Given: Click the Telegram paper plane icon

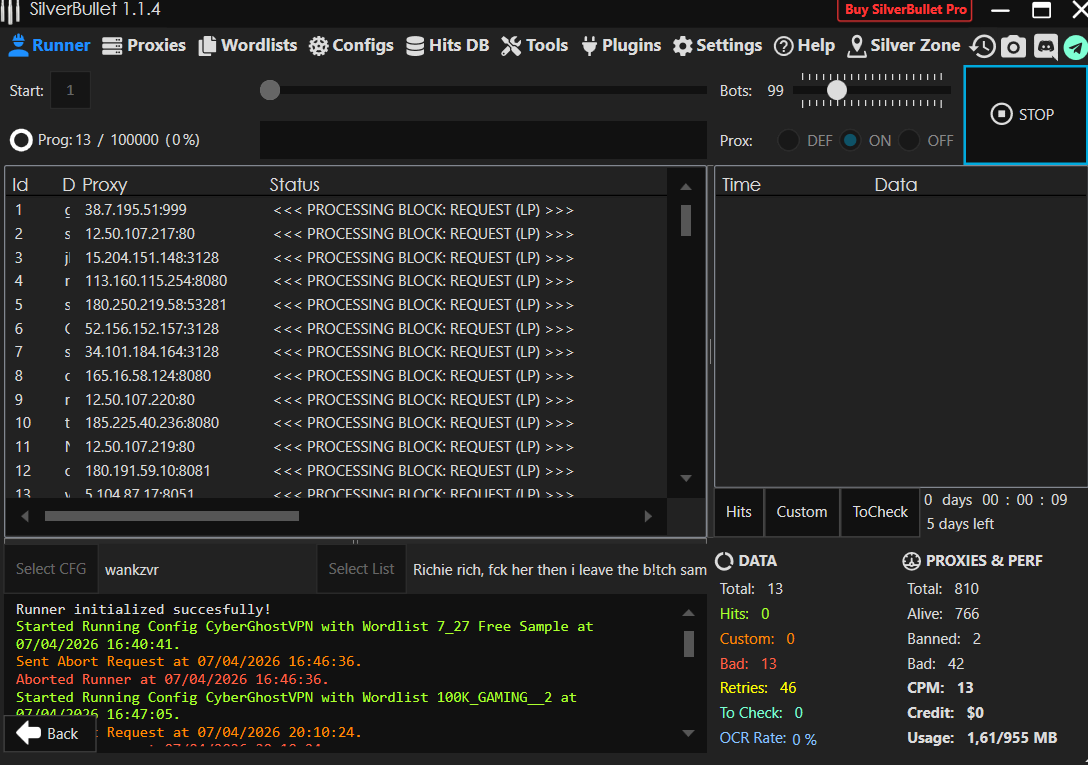Looking at the screenshot, I should coord(1075,46).
